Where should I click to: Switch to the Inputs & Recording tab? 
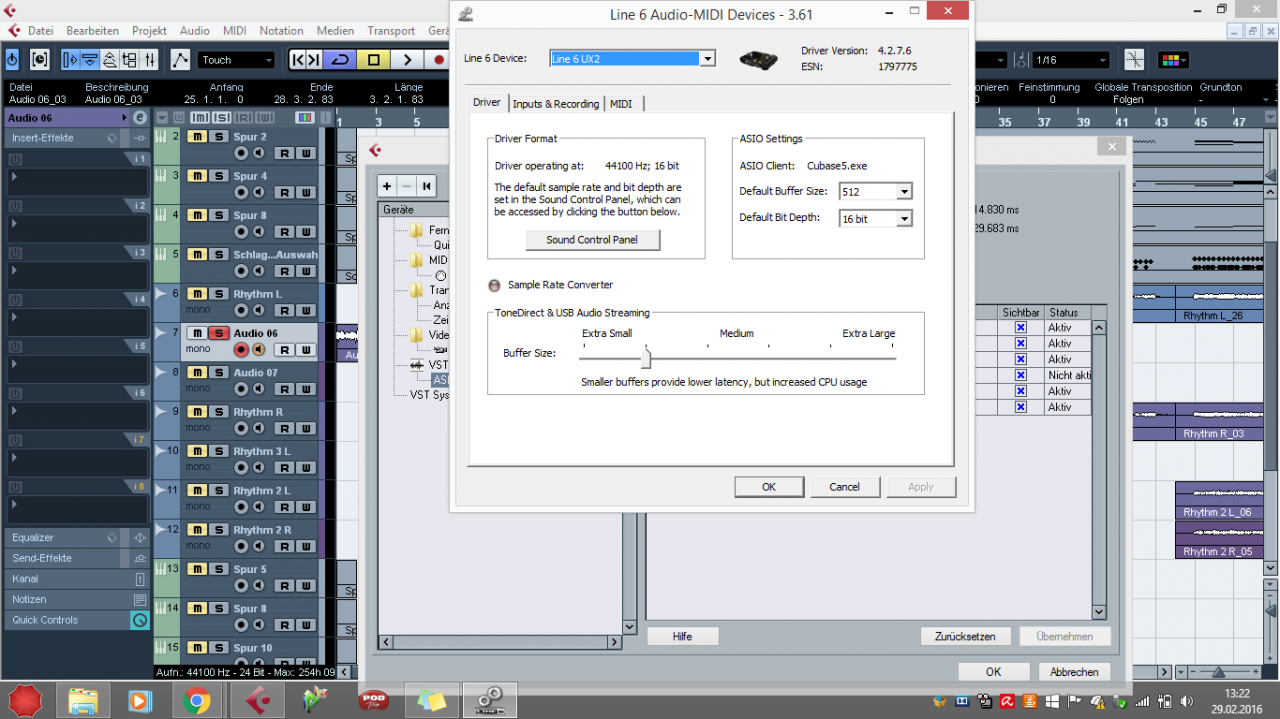click(555, 104)
